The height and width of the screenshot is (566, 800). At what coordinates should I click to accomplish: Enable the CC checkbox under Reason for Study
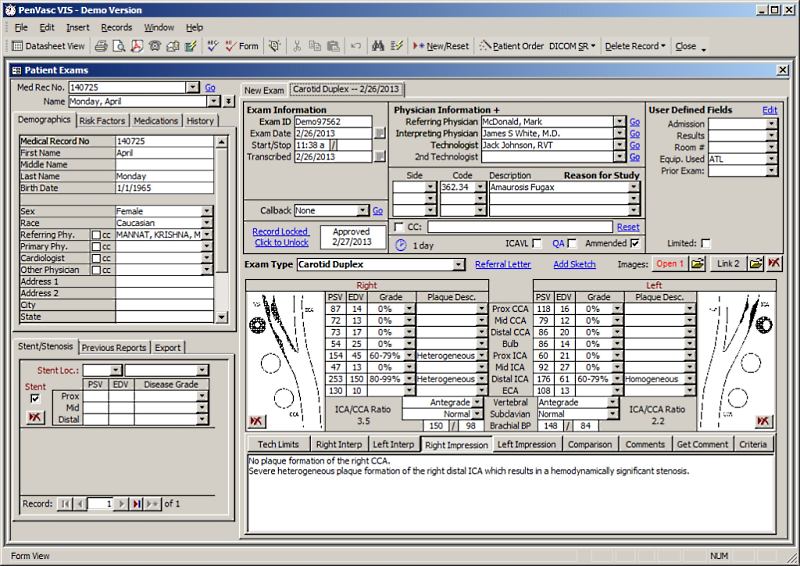(399, 227)
